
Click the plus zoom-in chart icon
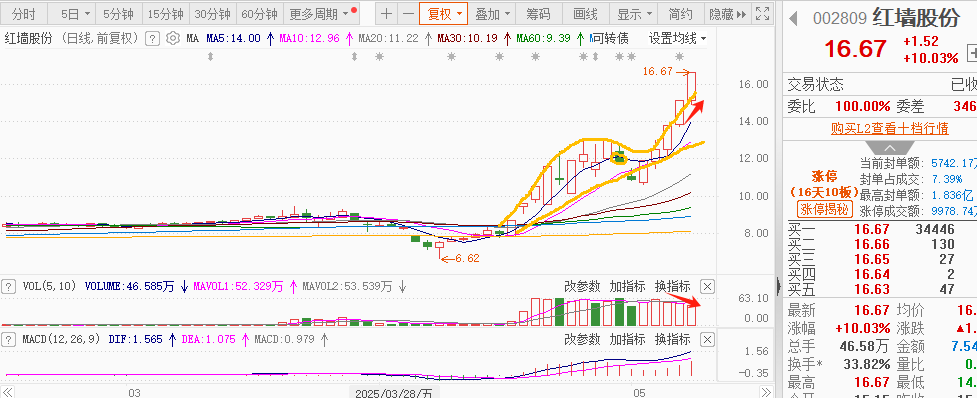pos(386,14)
